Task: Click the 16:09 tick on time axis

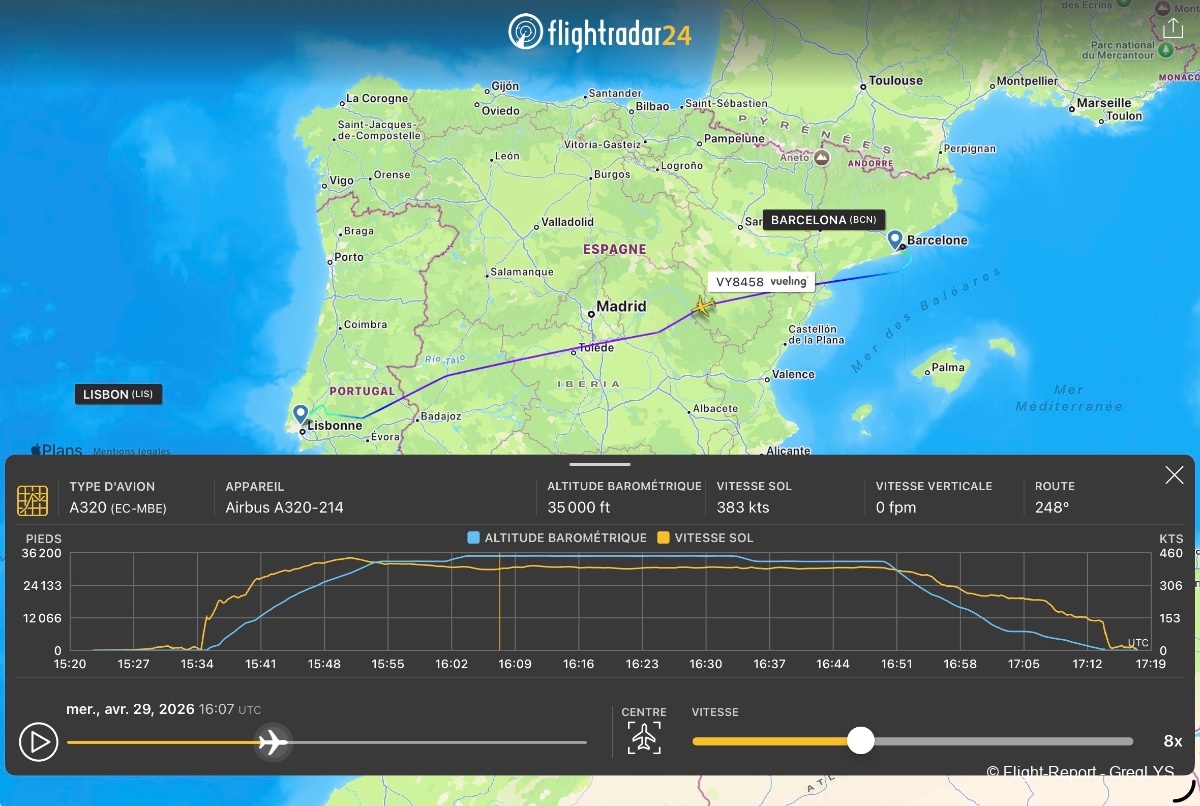Action: point(515,664)
